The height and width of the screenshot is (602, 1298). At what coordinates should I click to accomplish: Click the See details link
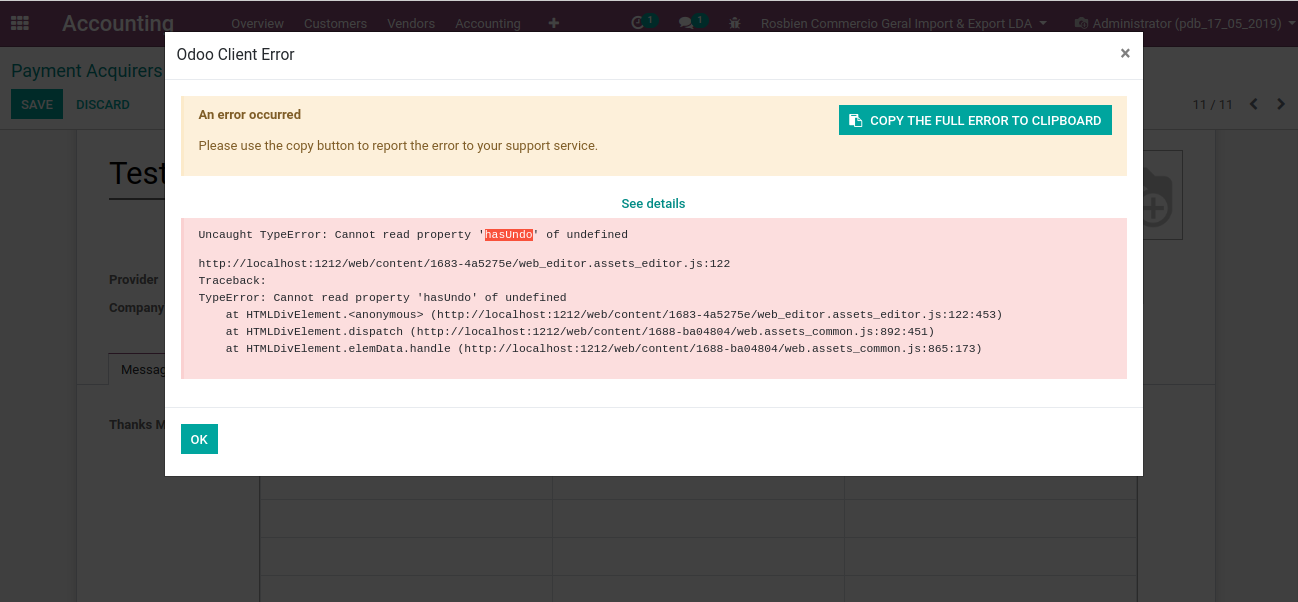coord(653,203)
